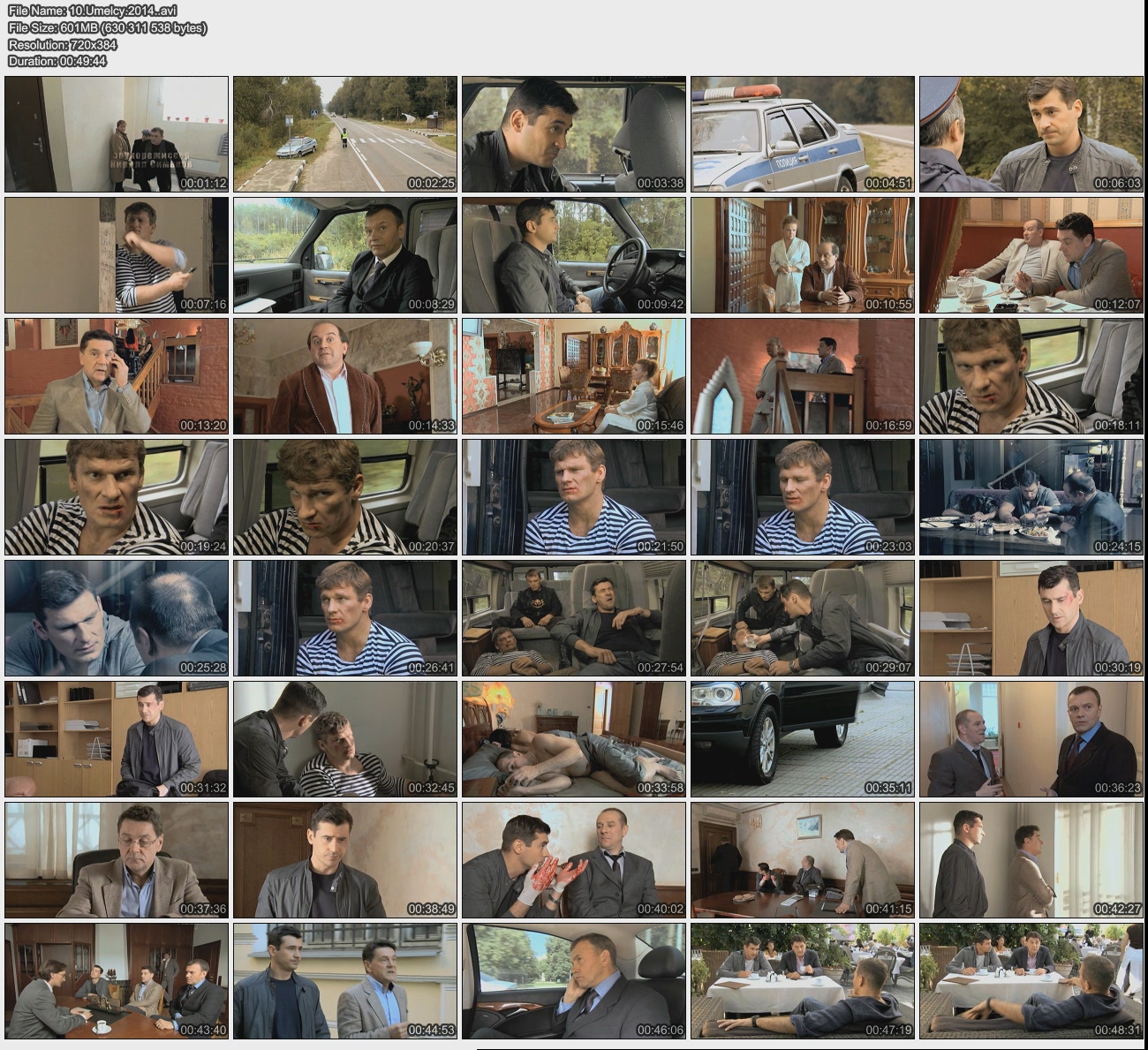Click the frame marked 00:07:16
Screen dimensions: 1148x1050
117,255
